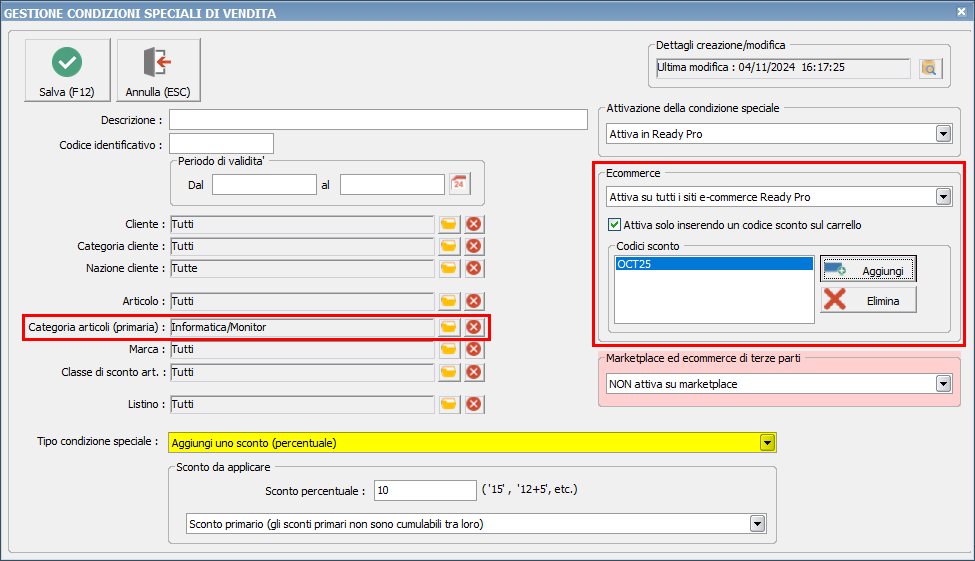The height and width of the screenshot is (561, 975).
Task: Open the 'Sconto primario' dropdown
Action: (757, 524)
